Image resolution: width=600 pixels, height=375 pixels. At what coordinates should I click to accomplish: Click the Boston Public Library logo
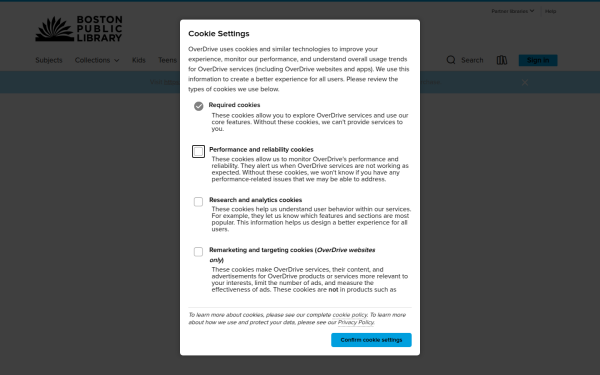(x=79, y=29)
